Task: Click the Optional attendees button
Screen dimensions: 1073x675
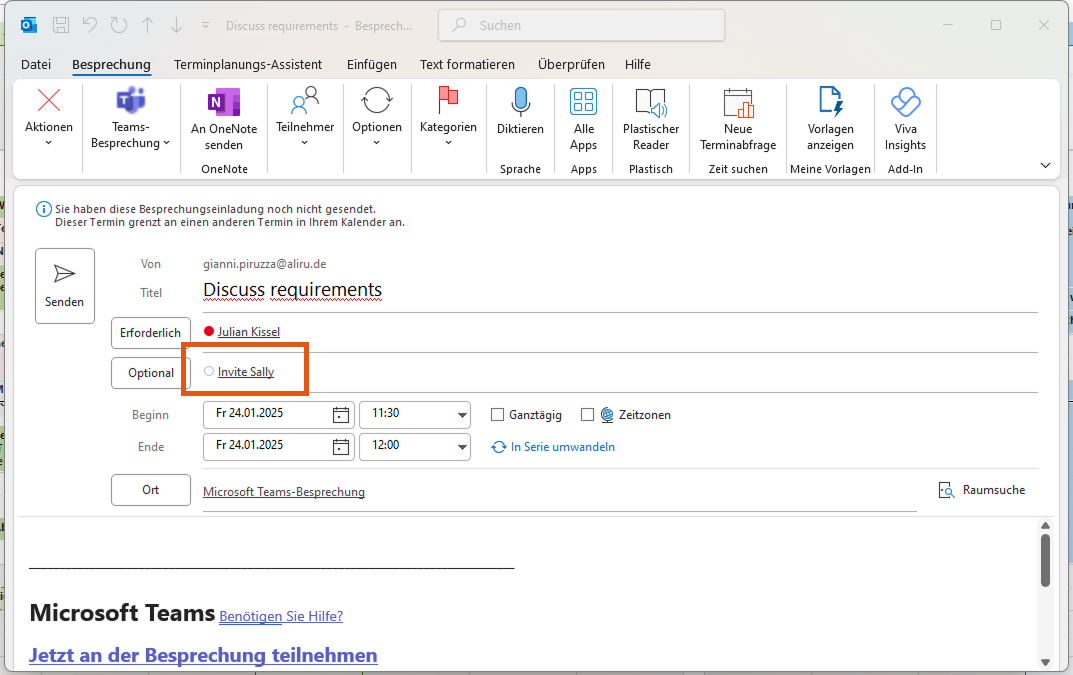Action: (x=151, y=373)
